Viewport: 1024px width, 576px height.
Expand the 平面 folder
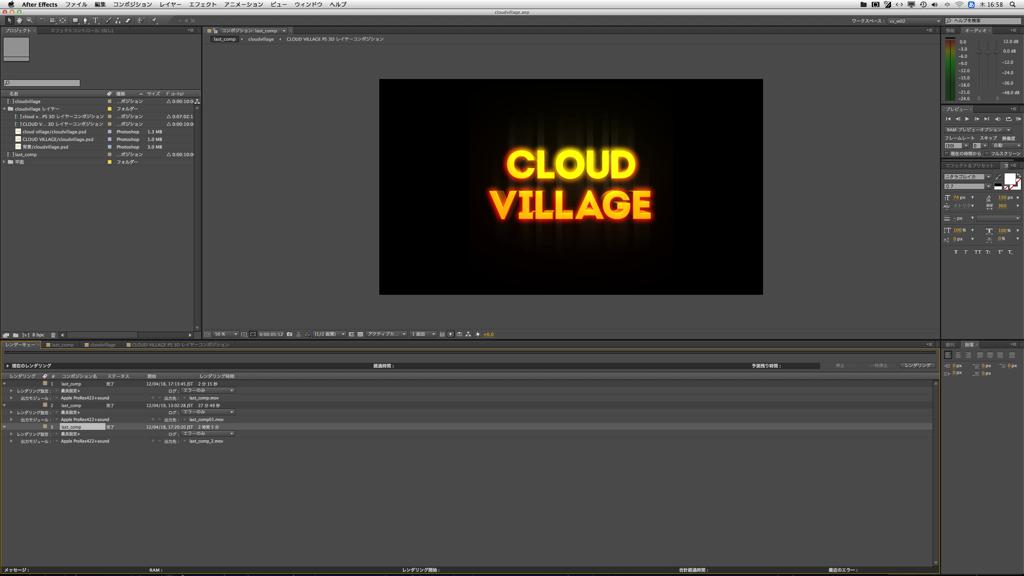click(4, 162)
